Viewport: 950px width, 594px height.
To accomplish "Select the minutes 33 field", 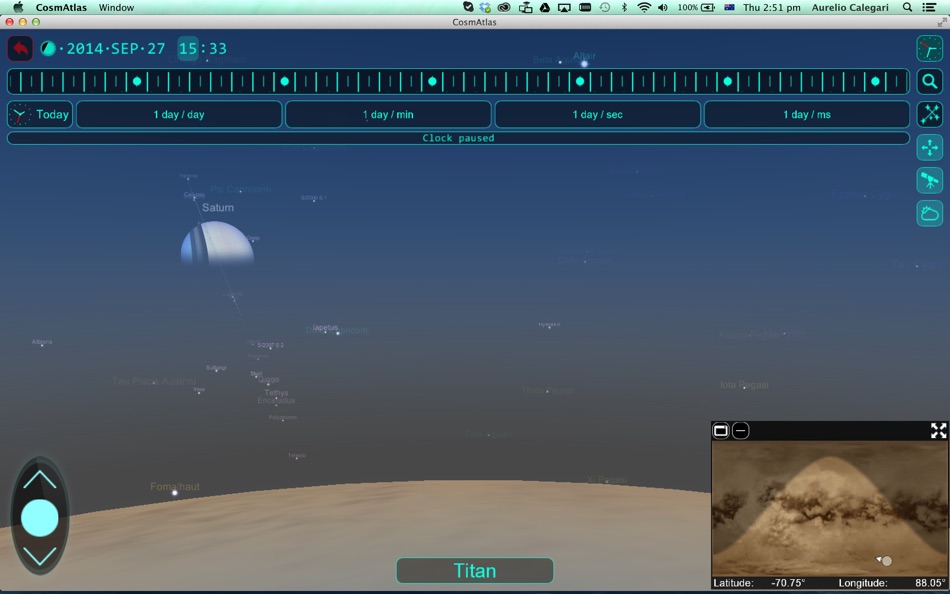I will point(217,48).
